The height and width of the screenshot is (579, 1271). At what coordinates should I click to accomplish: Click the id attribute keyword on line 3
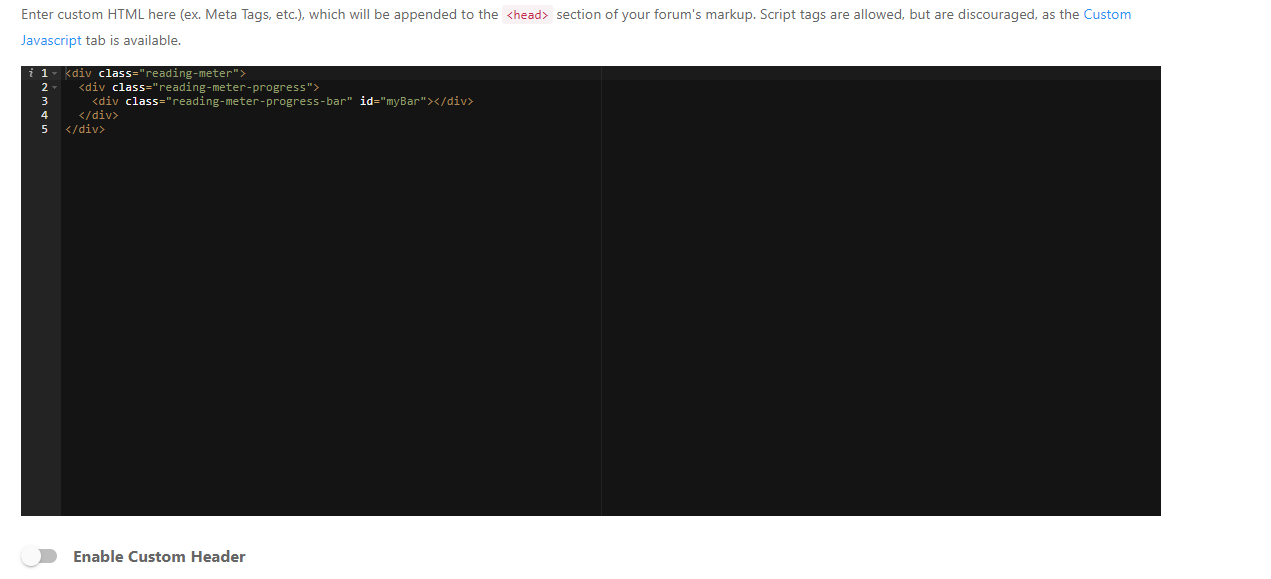tap(366, 101)
